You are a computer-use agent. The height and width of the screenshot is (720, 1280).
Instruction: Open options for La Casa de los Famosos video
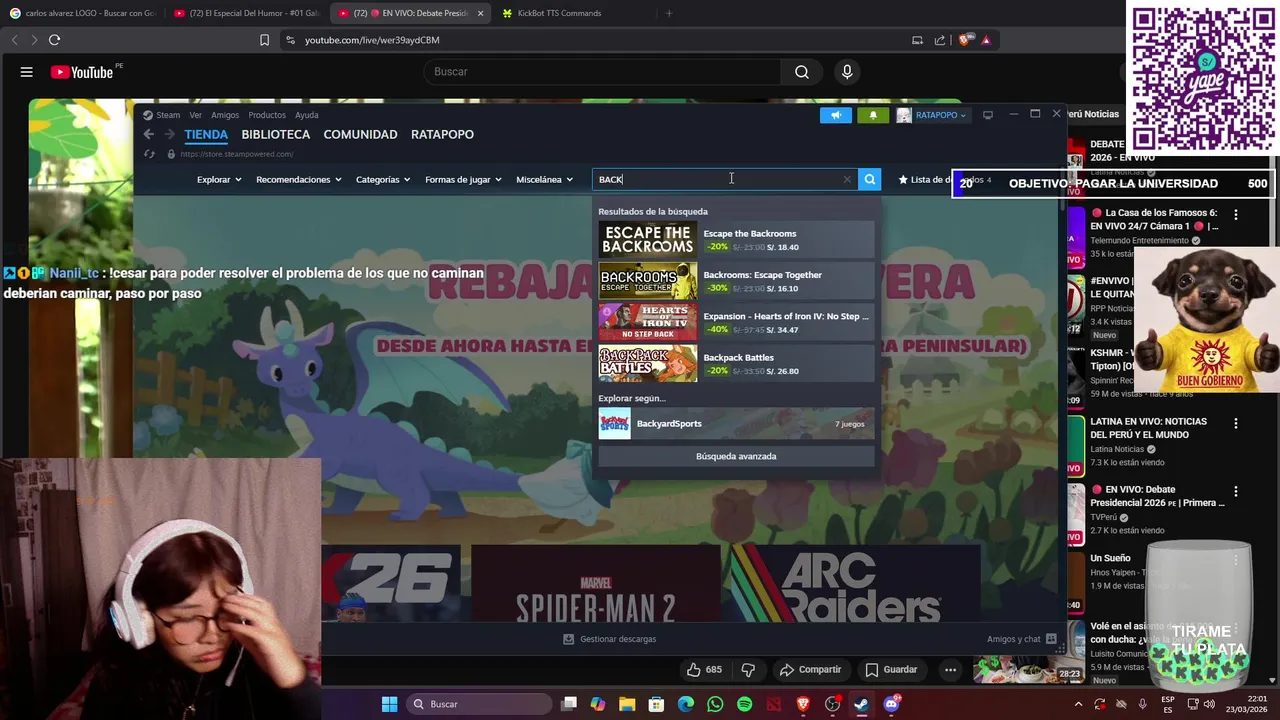click(x=1236, y=215)
